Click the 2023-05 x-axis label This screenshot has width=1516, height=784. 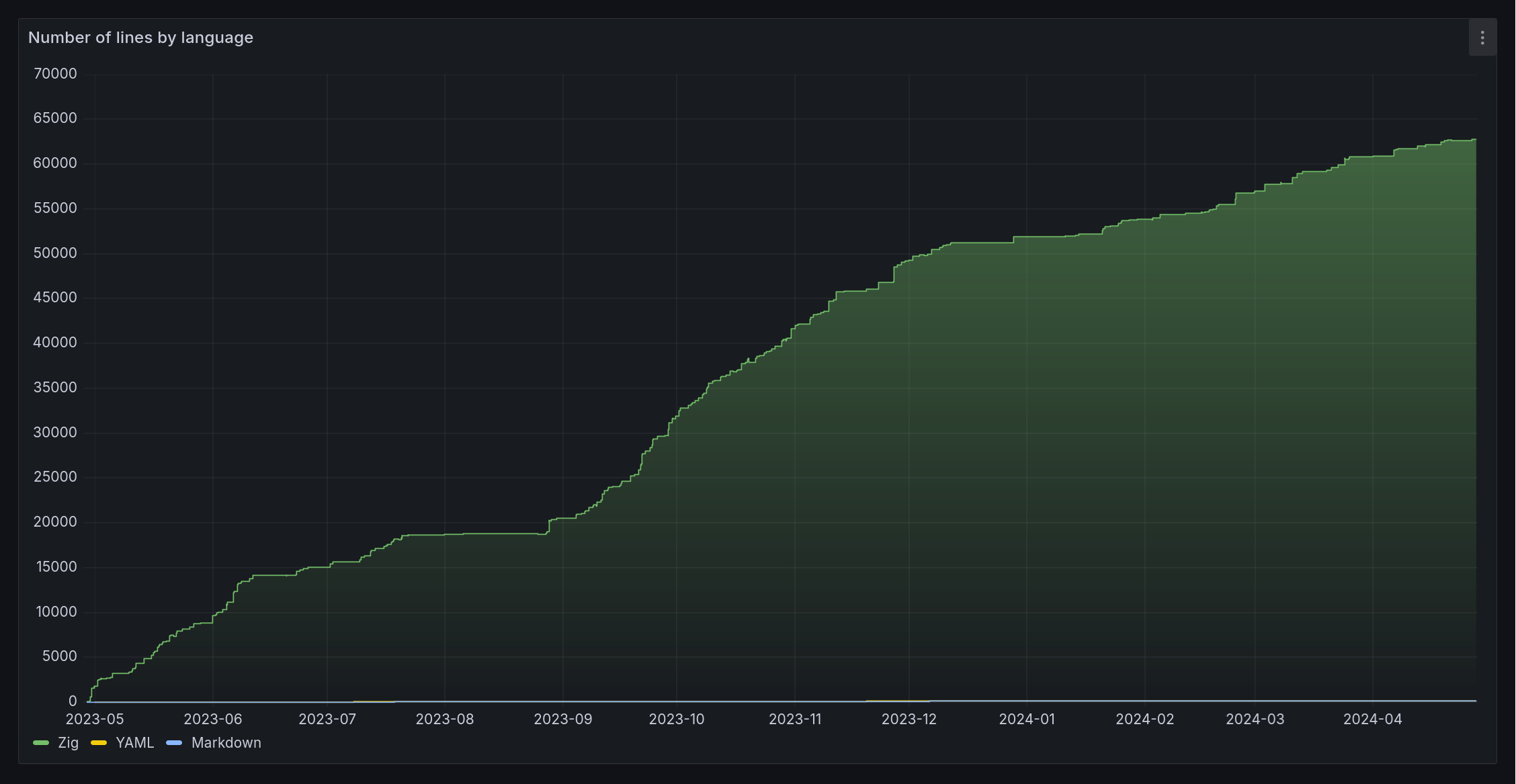click(x=95, y=720)
